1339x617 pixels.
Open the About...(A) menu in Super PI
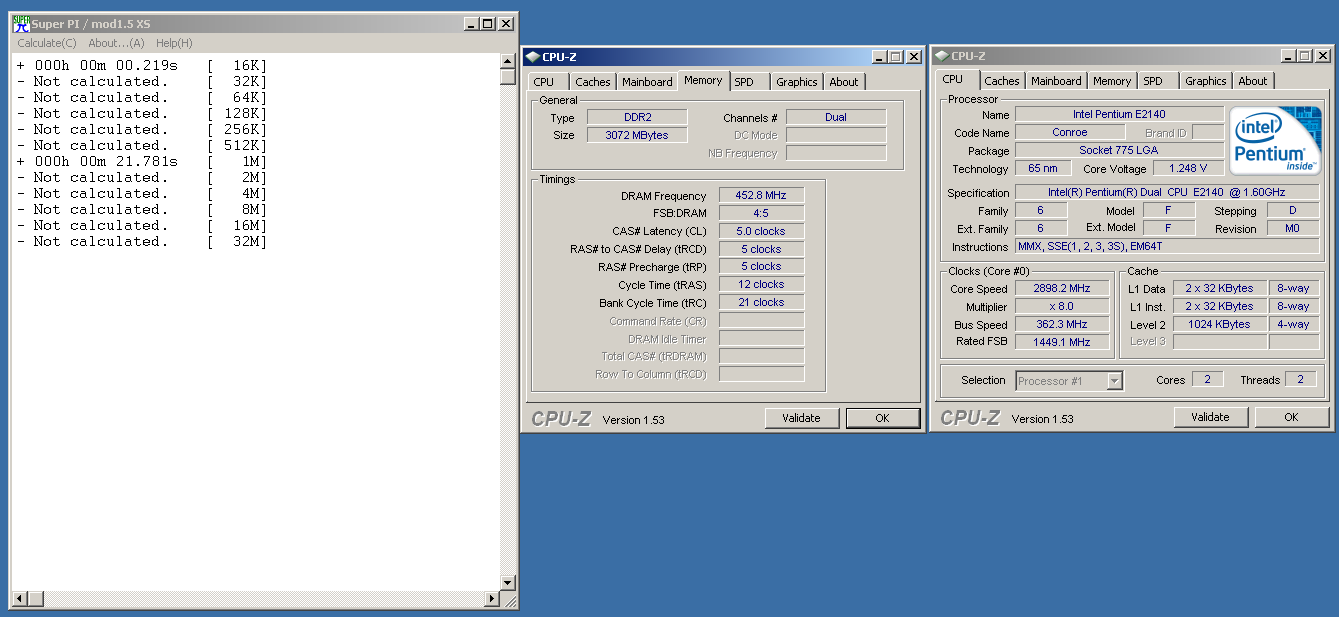(116, 43)
